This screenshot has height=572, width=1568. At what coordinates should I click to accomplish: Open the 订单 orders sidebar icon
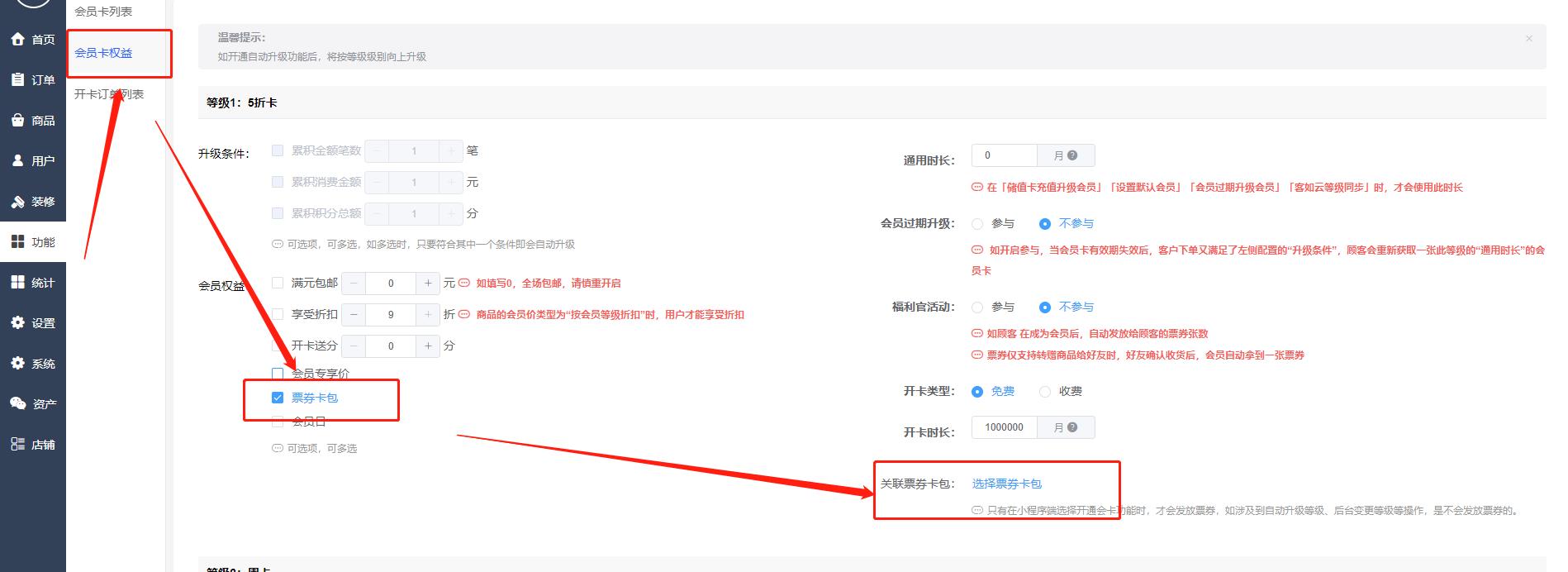point(18,79)
